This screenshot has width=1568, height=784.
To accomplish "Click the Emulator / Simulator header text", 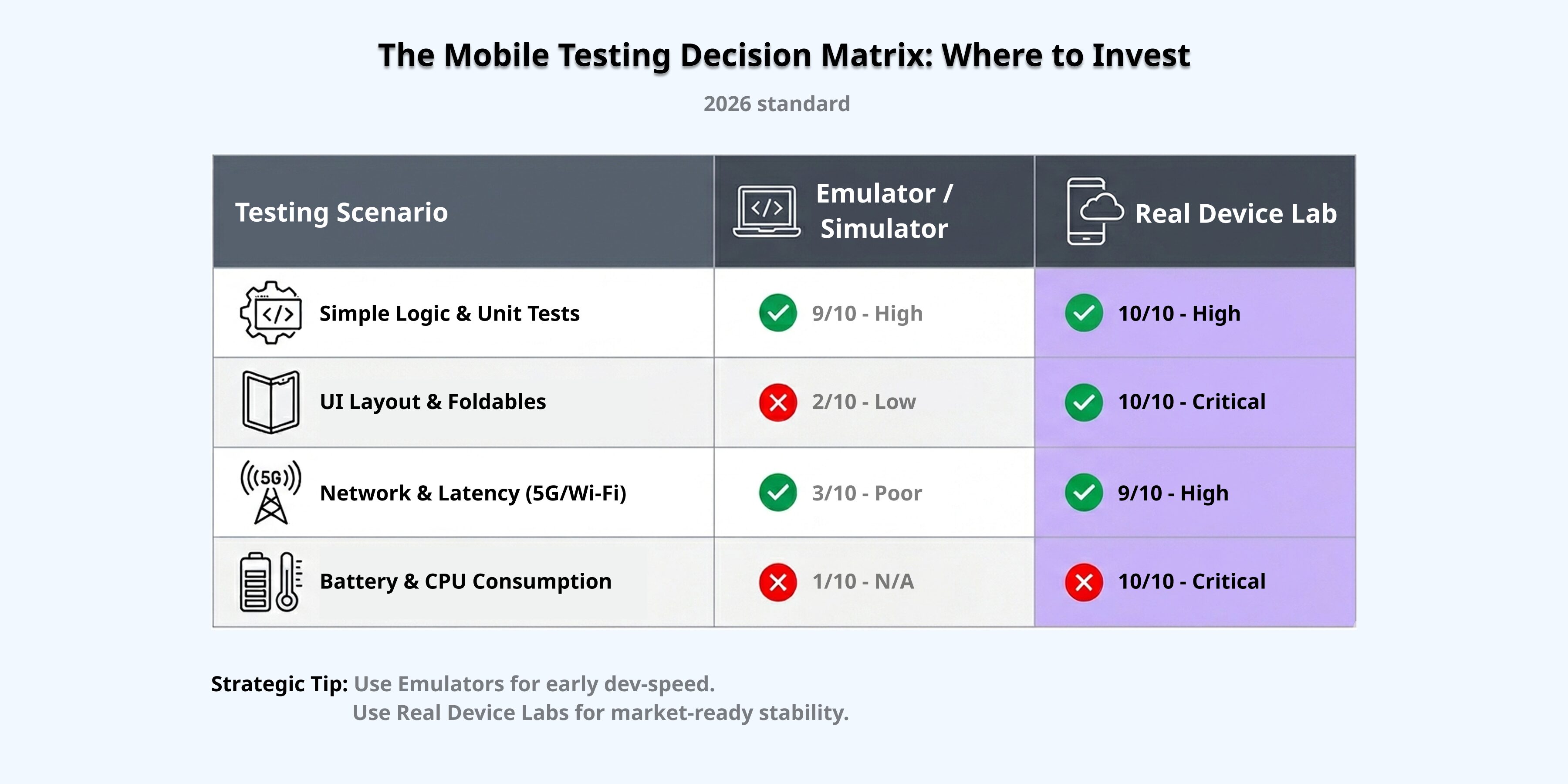I will point(885,211).
